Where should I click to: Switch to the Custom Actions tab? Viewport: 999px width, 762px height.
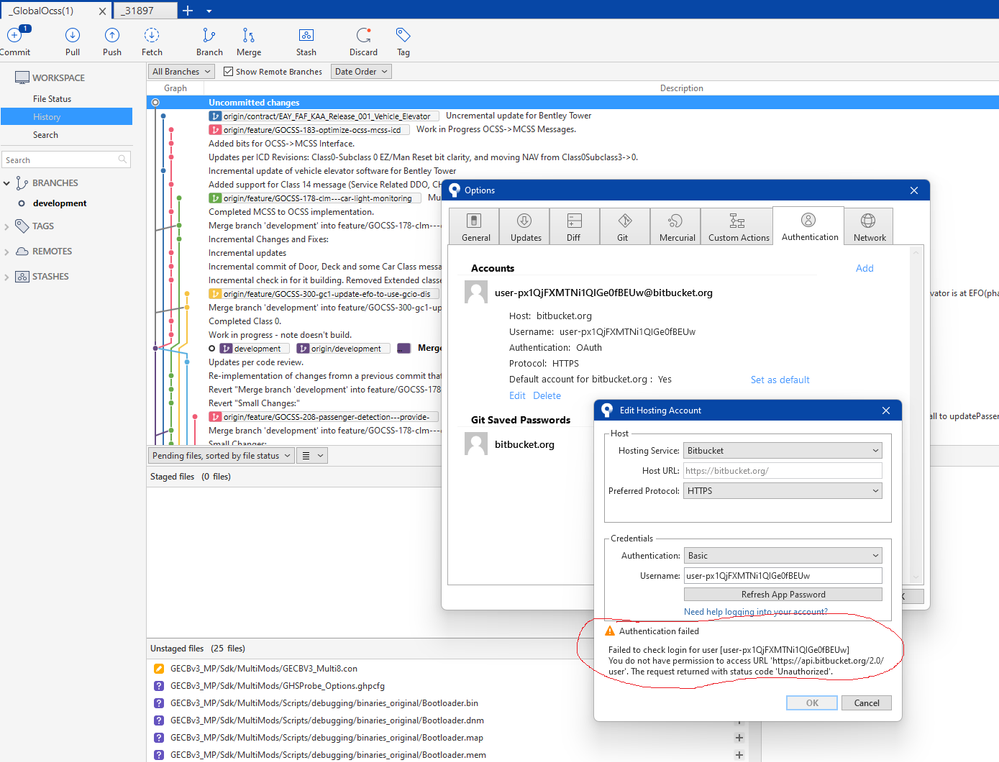[x=738, y=227]
